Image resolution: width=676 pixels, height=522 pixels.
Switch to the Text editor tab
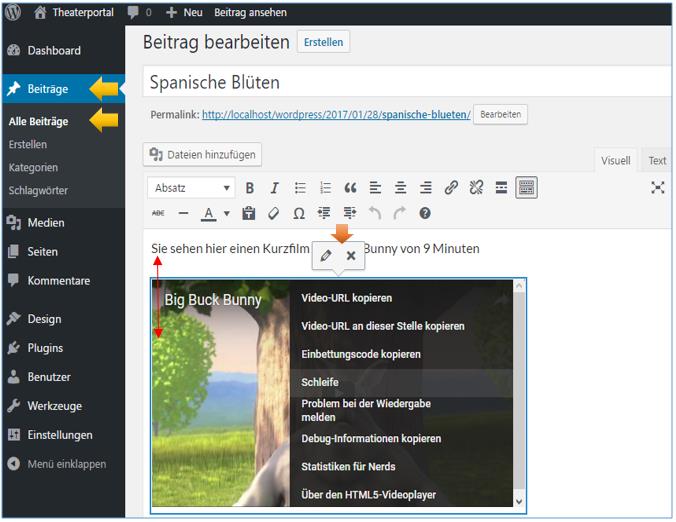tap(657, 160)
